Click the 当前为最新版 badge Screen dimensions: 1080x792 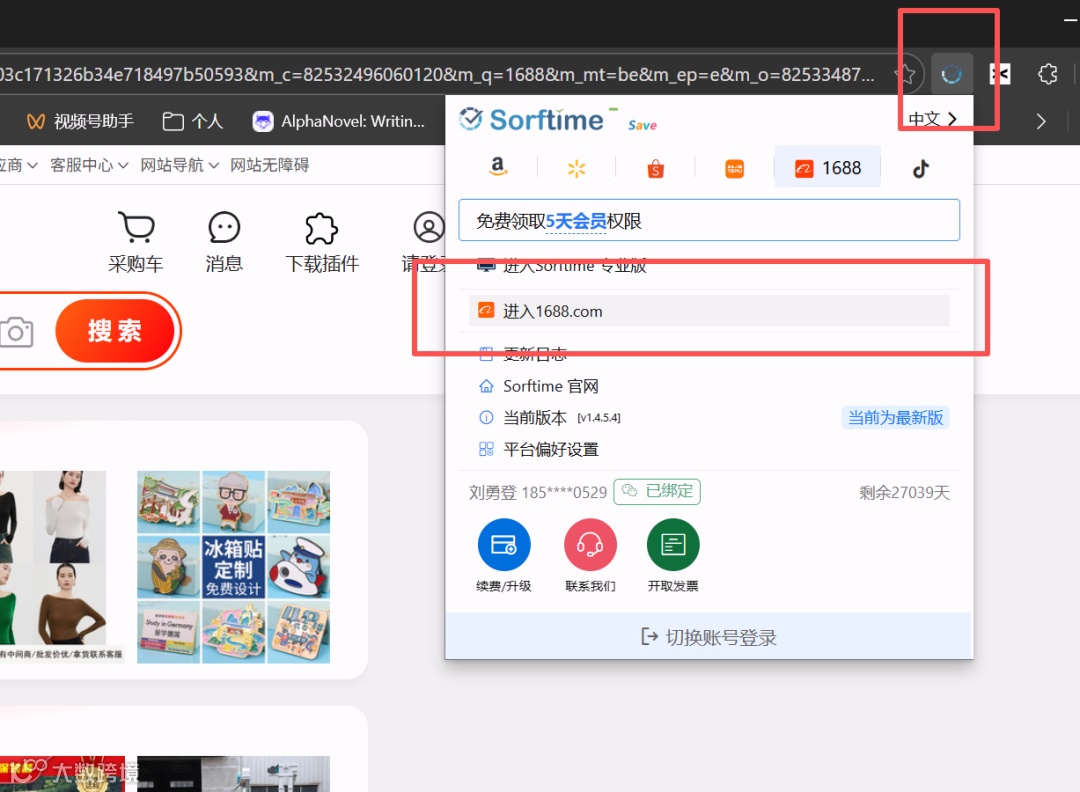tap(895, 418)
